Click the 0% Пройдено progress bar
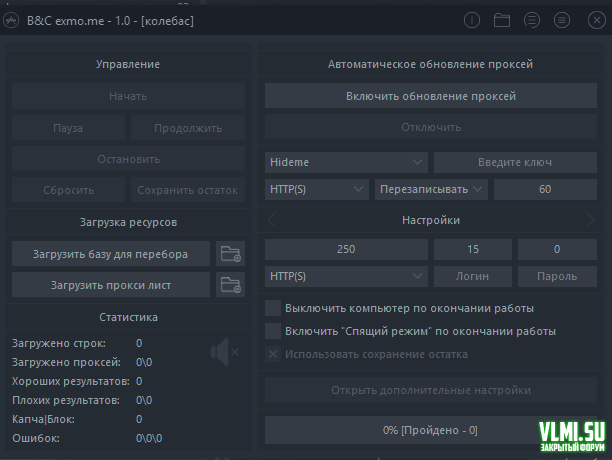Screen dimensions: 612x460 [x=431, y=429]
